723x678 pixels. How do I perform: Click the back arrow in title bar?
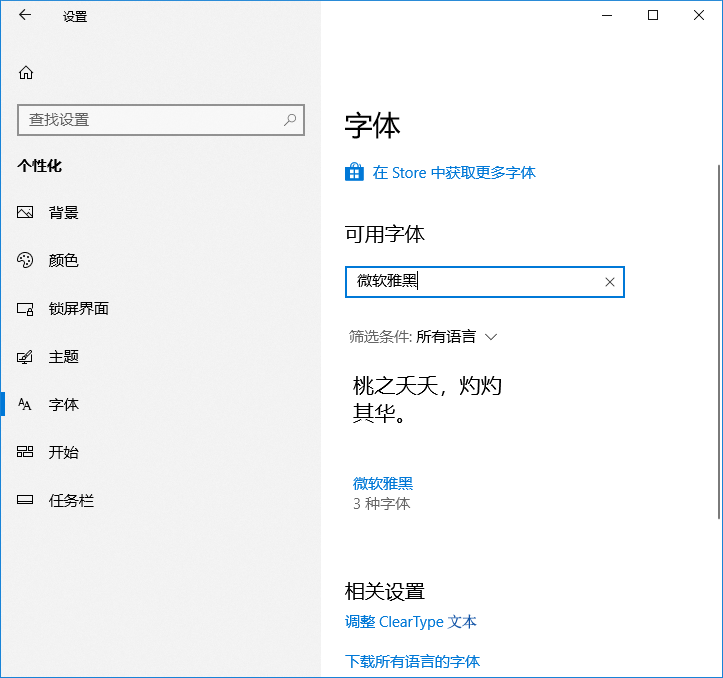25,15
